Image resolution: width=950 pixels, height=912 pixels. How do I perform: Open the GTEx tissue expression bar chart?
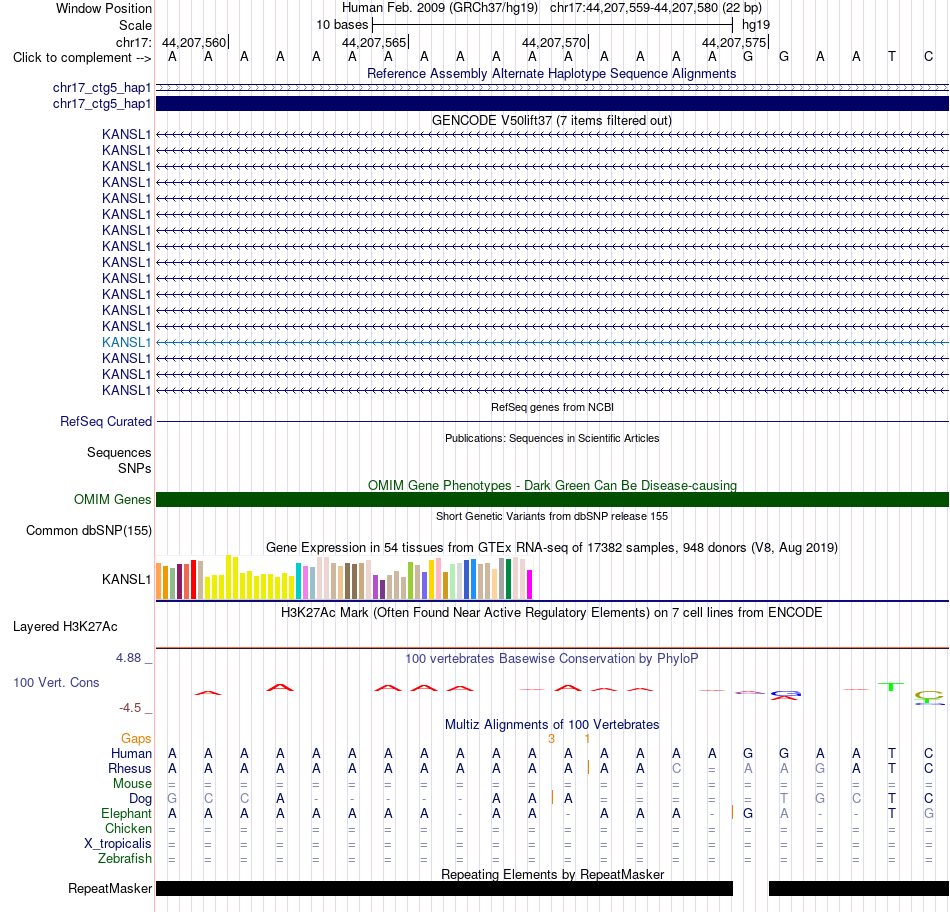point(344,577)
